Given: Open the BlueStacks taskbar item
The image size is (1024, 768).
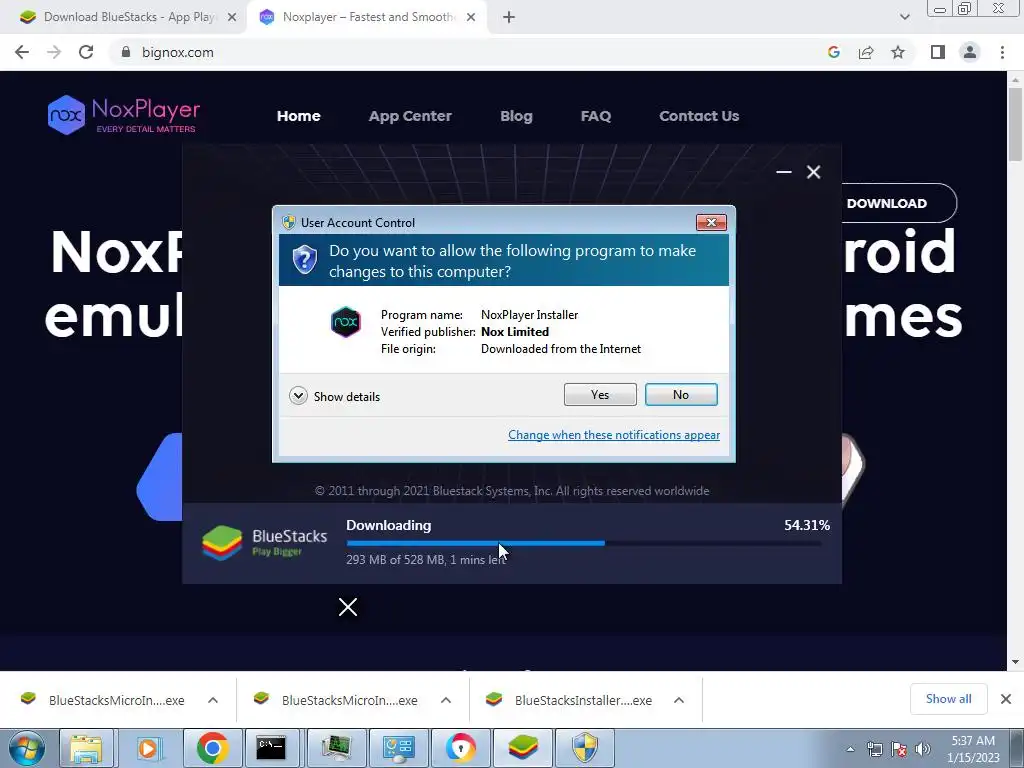Looking at the screenshot, I should 523,748.
